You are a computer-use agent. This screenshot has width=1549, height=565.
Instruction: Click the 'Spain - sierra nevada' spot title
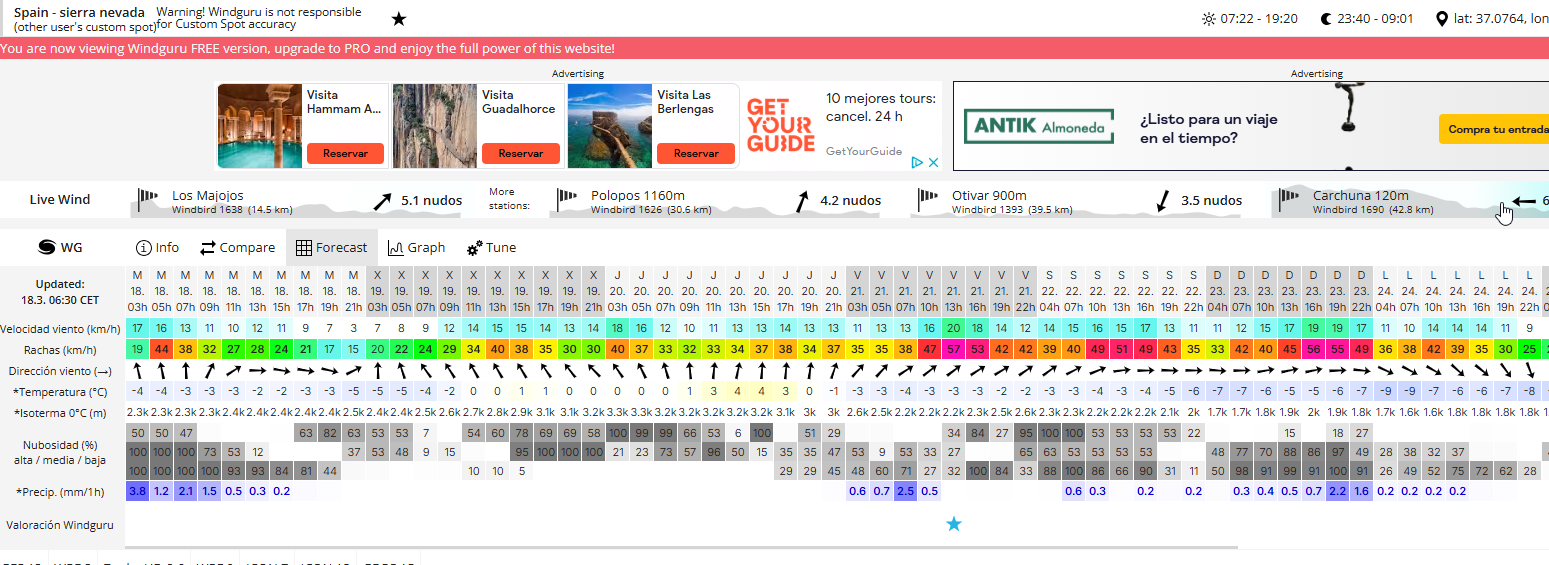79,13
